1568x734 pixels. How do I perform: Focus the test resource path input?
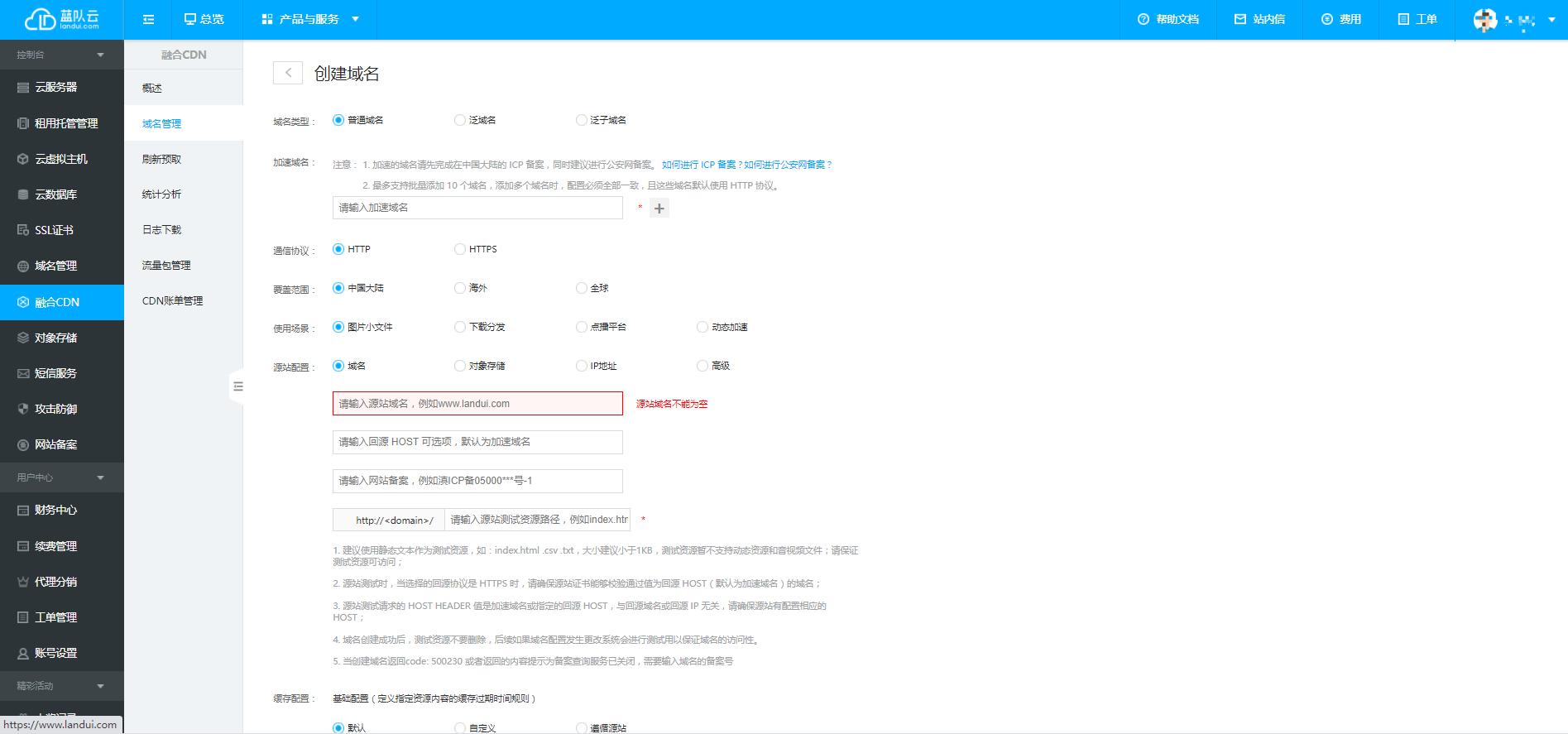537,520
